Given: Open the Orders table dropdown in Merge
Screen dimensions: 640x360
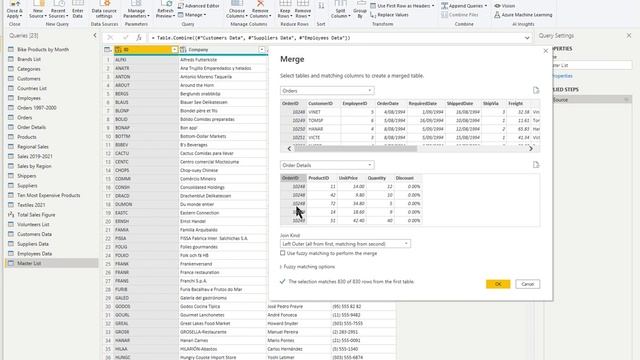Looking at the screenshot, I should click(x=327, y=91).
